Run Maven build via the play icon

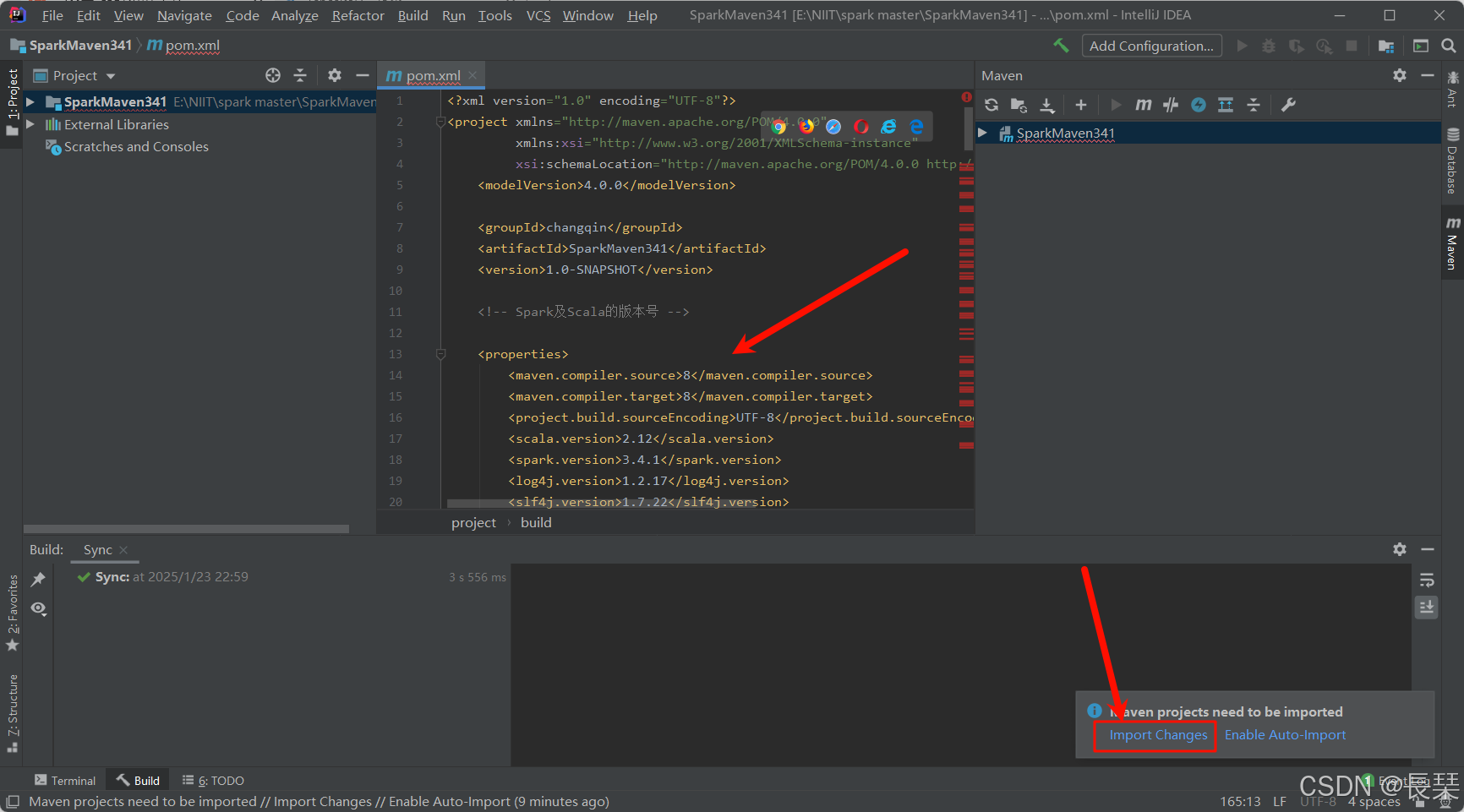[x=1116, y=105]
